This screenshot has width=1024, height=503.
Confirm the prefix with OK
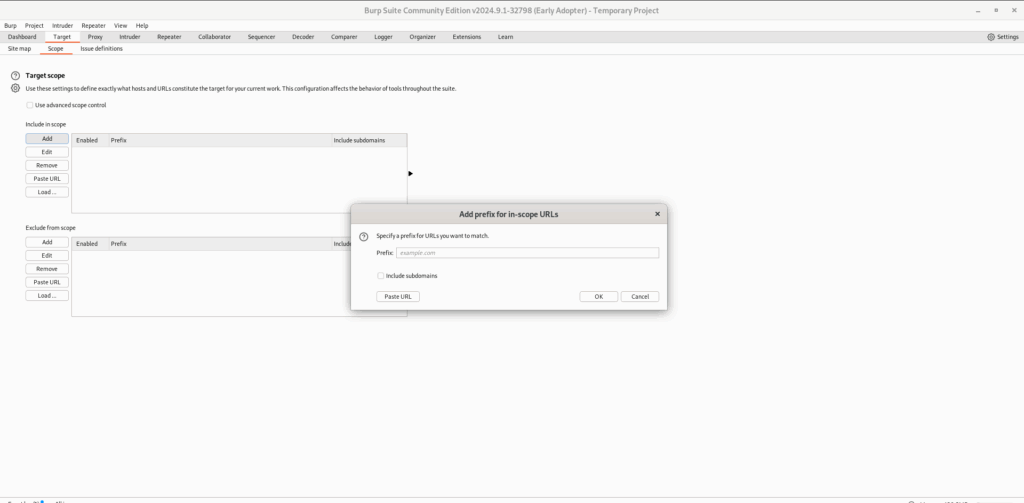point(599,297)
